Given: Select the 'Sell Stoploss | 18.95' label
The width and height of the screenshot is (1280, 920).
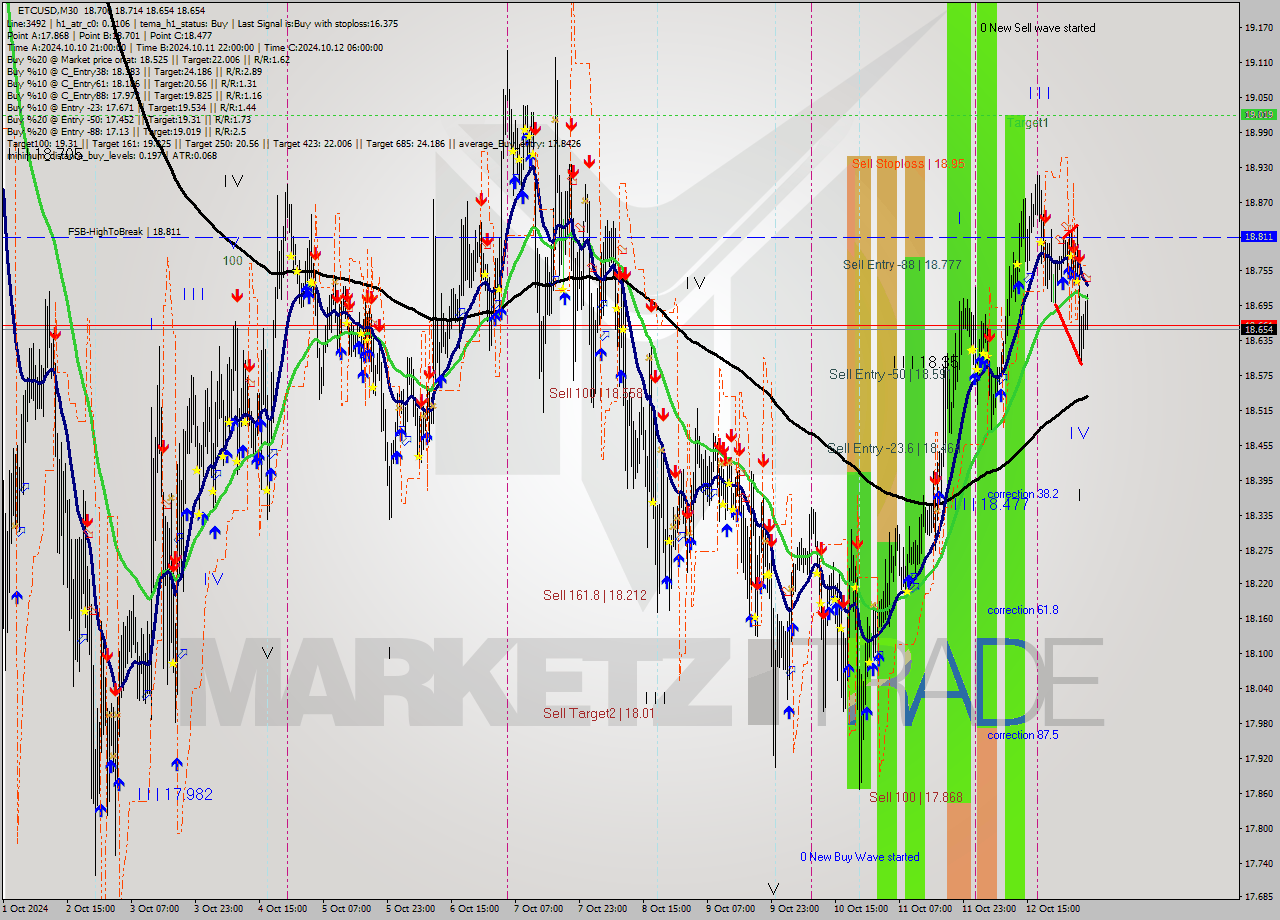Looking at the screenshot, I should coord(908,163).
